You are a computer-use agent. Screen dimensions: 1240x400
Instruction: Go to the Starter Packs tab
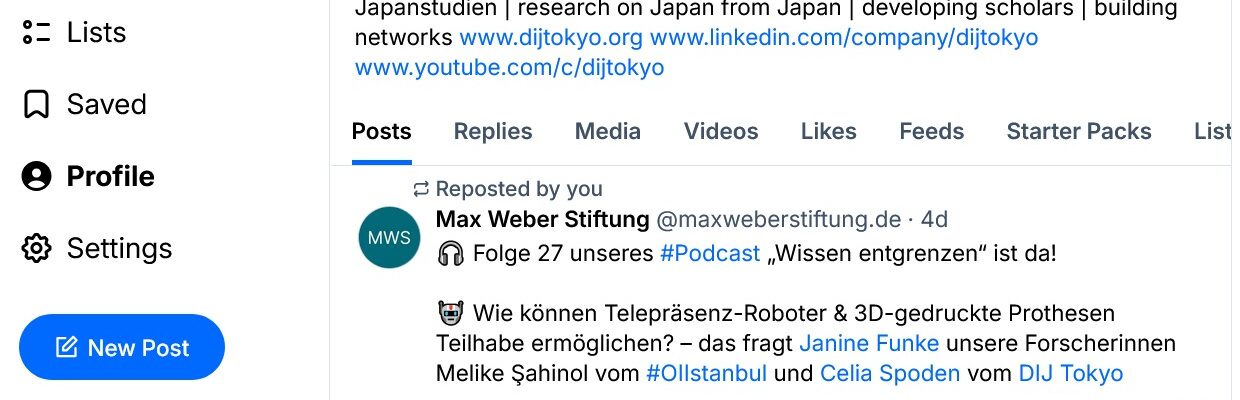pyautogui.click(x=1079, y=131)
